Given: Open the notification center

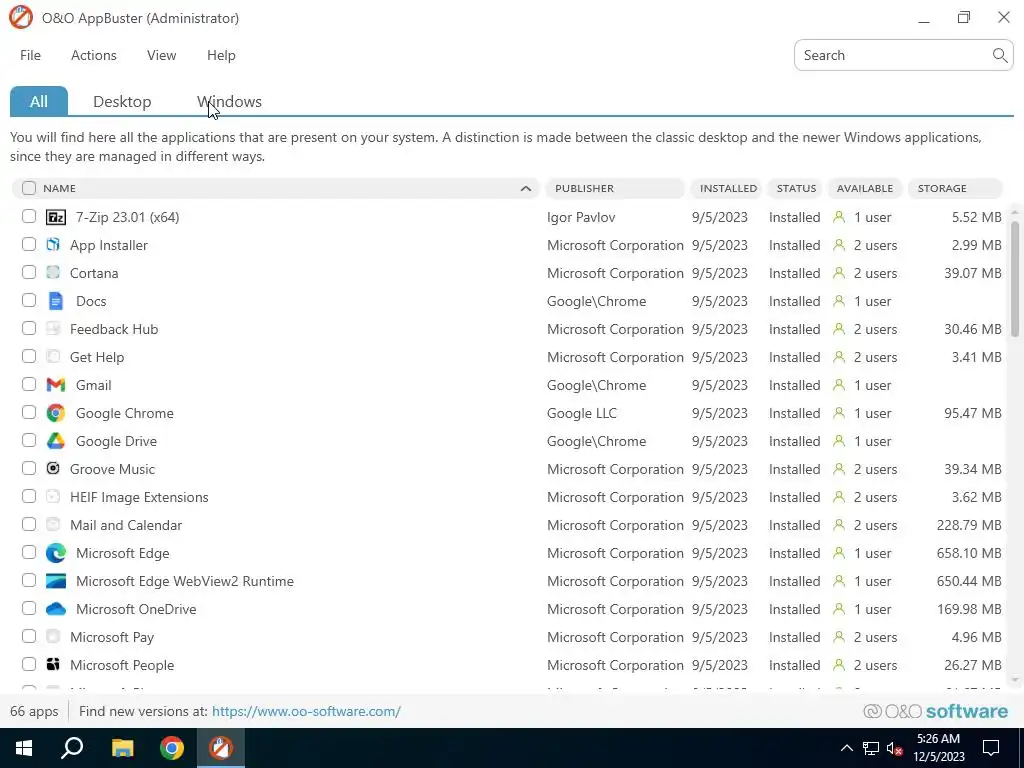Looking at the screenshot, I should (991, 748).
